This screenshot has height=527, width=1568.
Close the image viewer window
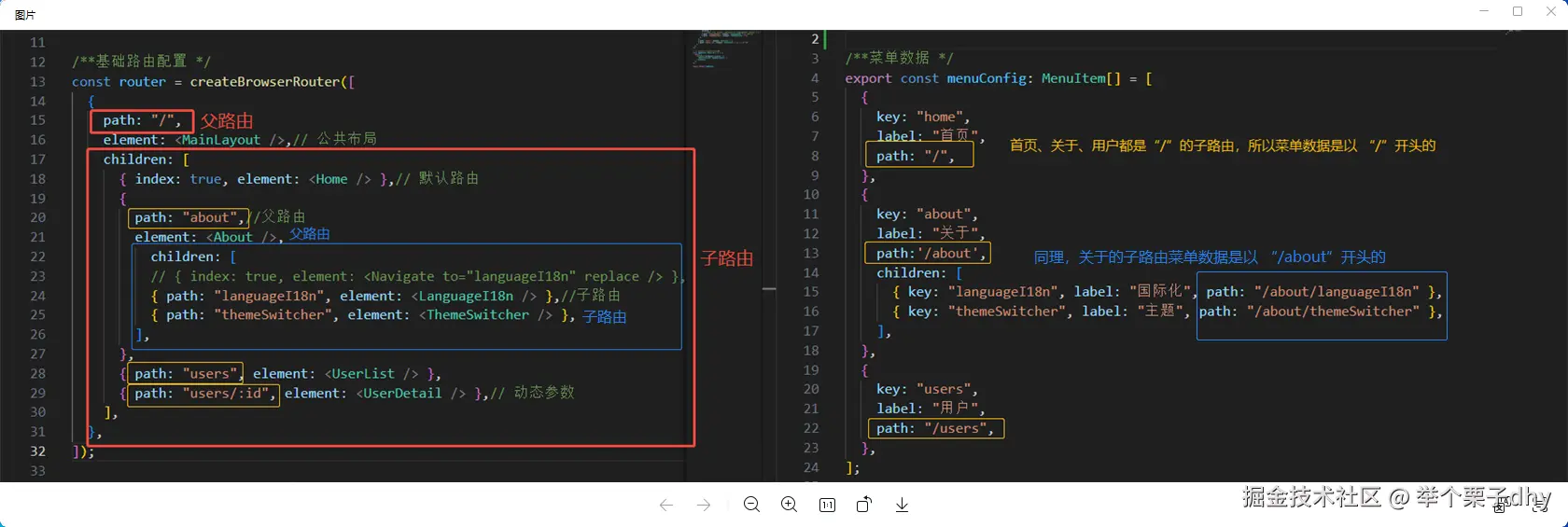coord(1551,11)
